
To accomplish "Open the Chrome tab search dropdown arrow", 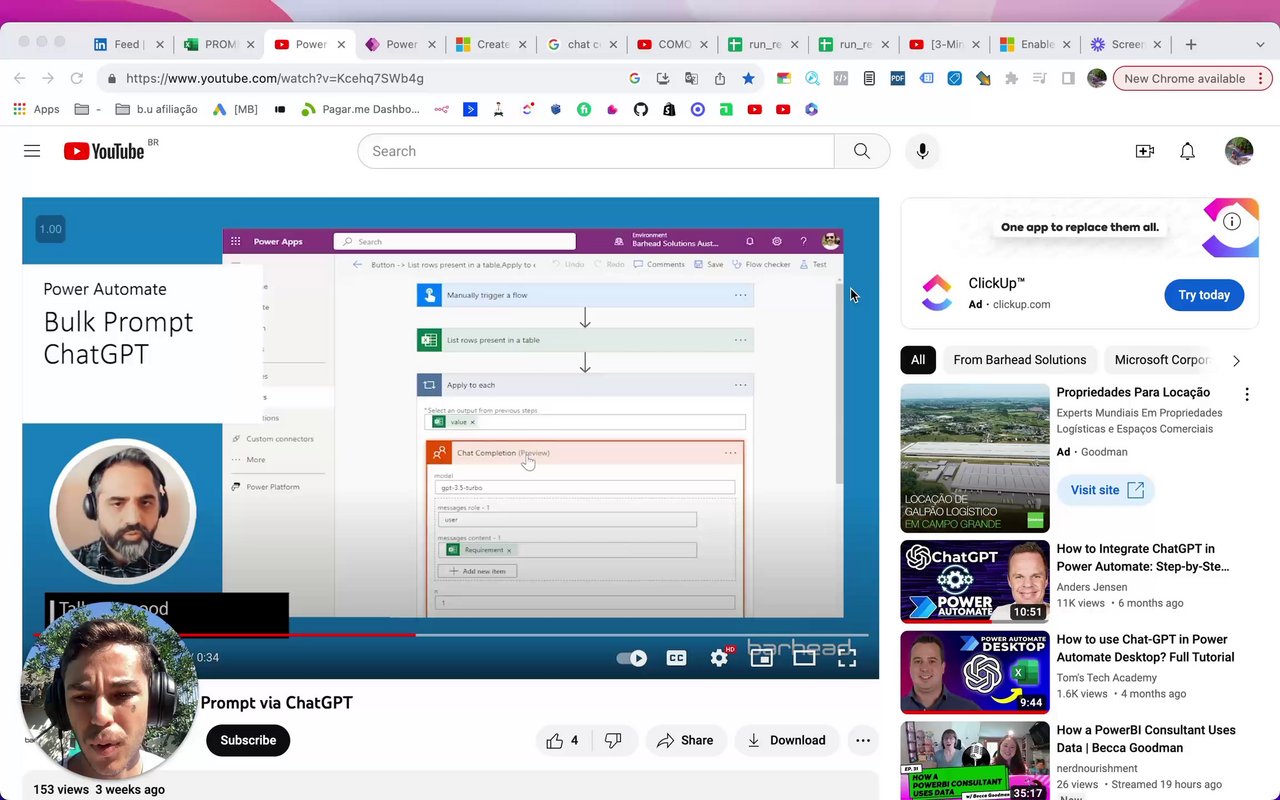I will pyautogui.click(x=1260, y=44).
